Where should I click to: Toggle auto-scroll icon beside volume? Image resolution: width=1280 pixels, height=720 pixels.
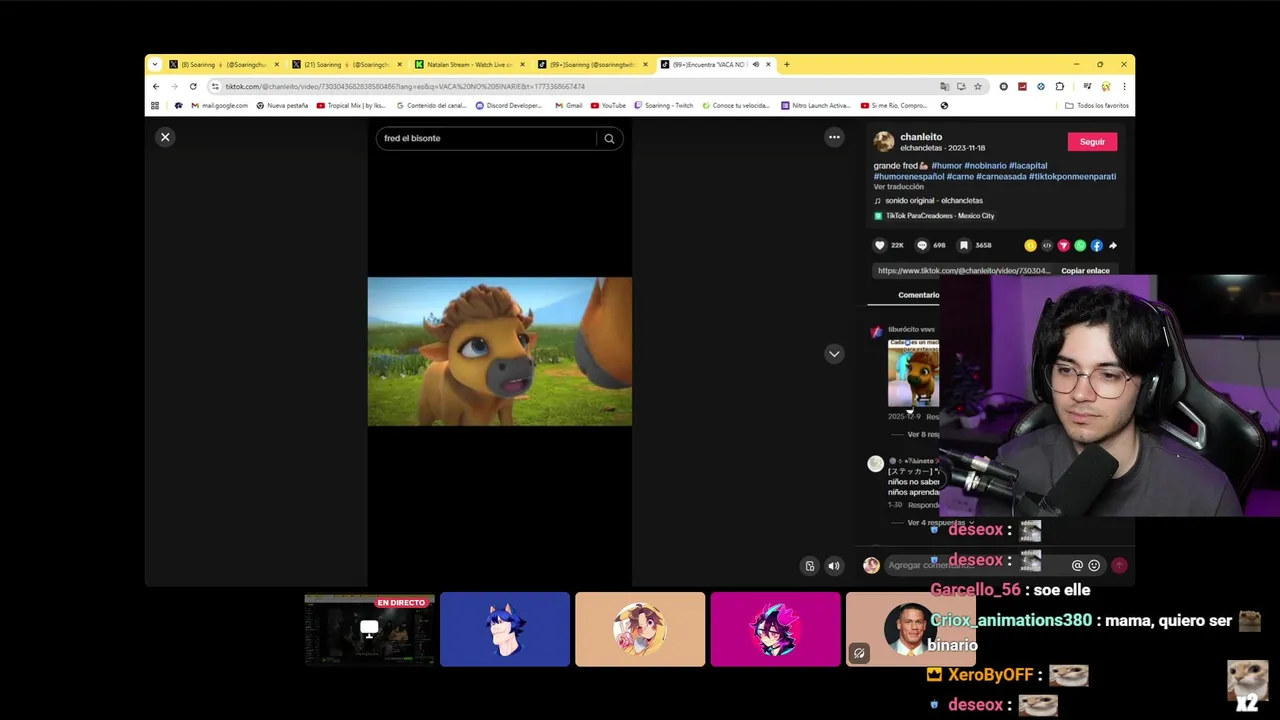click(x=810, y=566)
